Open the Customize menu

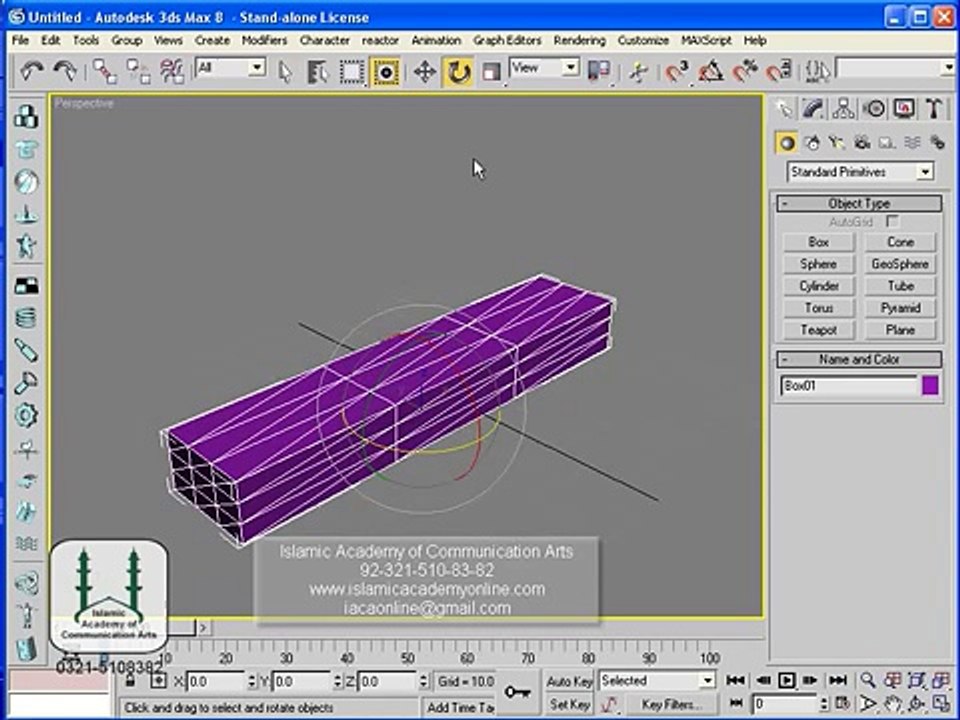(x=643, y=40)
